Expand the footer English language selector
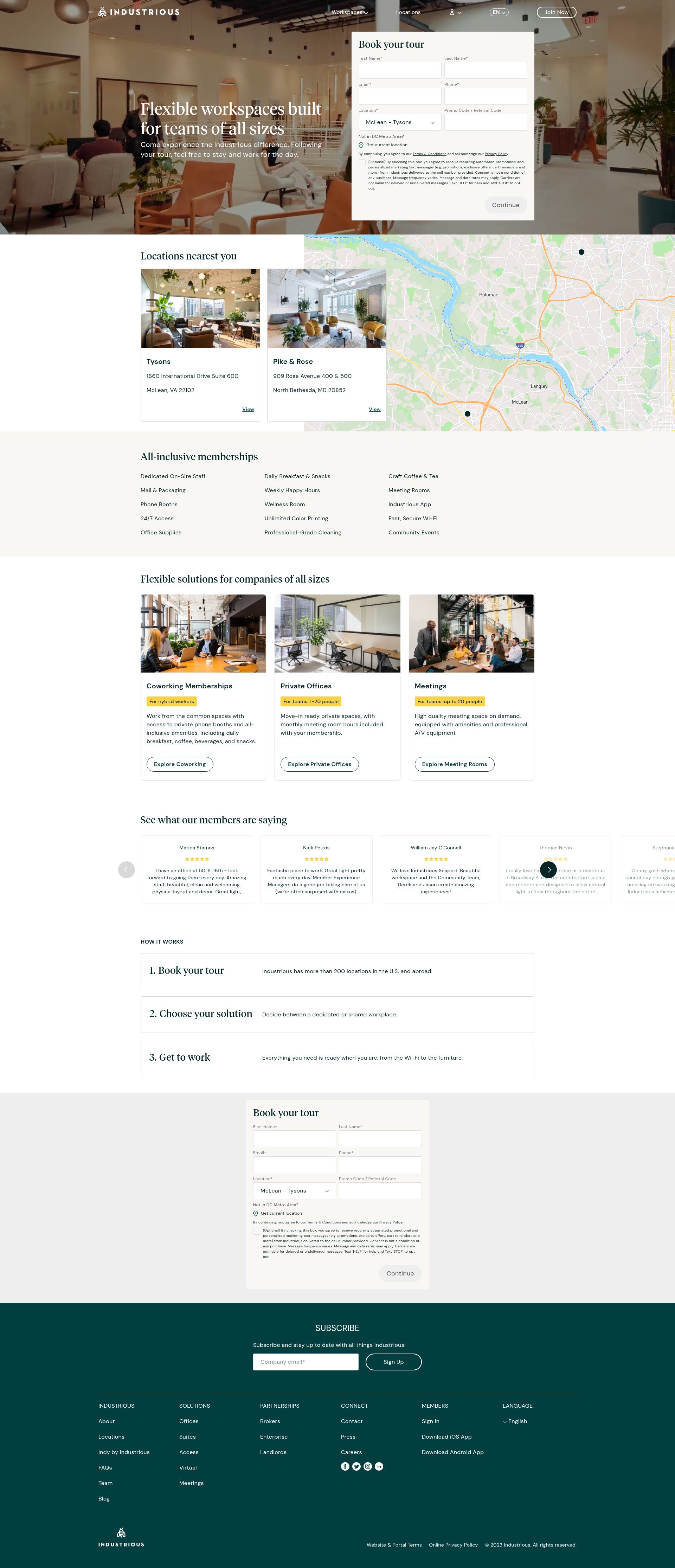Image resolution: width=675 pixels, height=1568 pixels. point(515,1421)
